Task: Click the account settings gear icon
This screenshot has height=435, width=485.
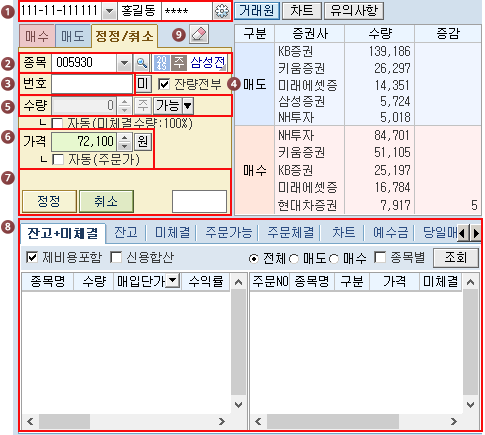Action: pyautogui.click(x=222, y=11)
